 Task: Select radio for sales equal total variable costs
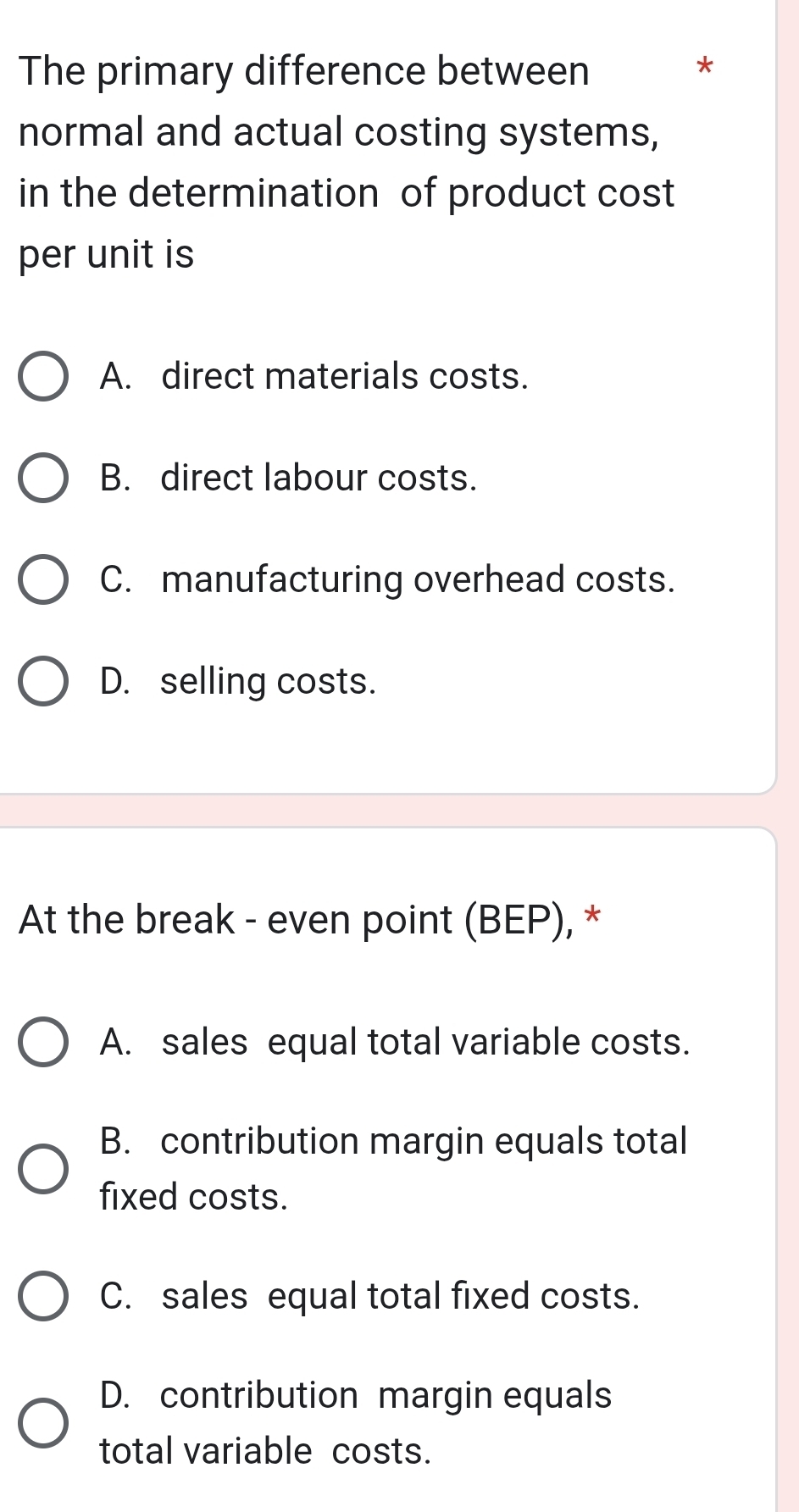(43, 1043)
